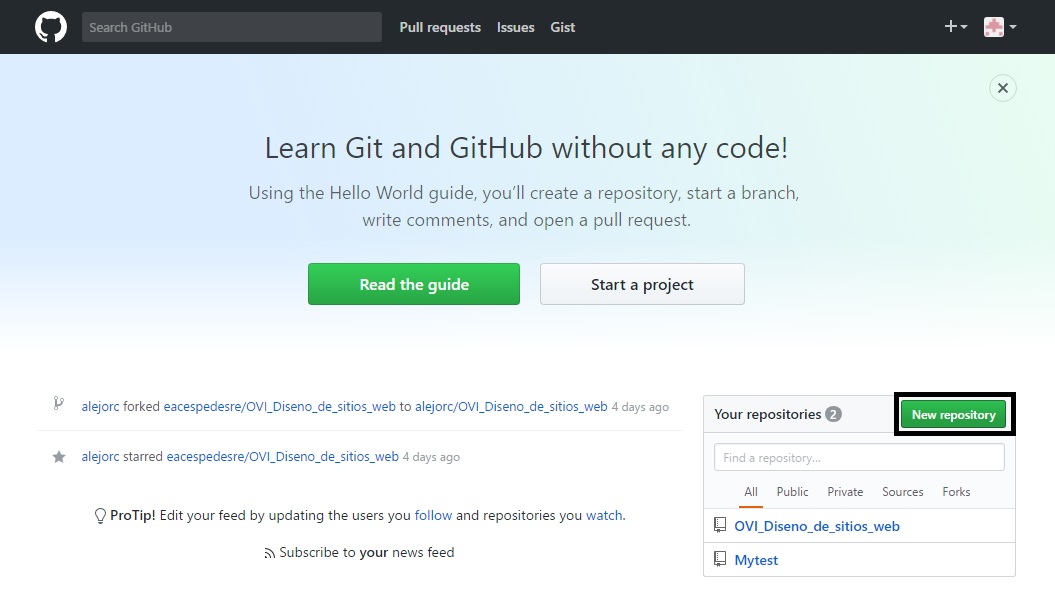
Task: Open alejorc profile in the forked entry
Action: pos(100,407)
